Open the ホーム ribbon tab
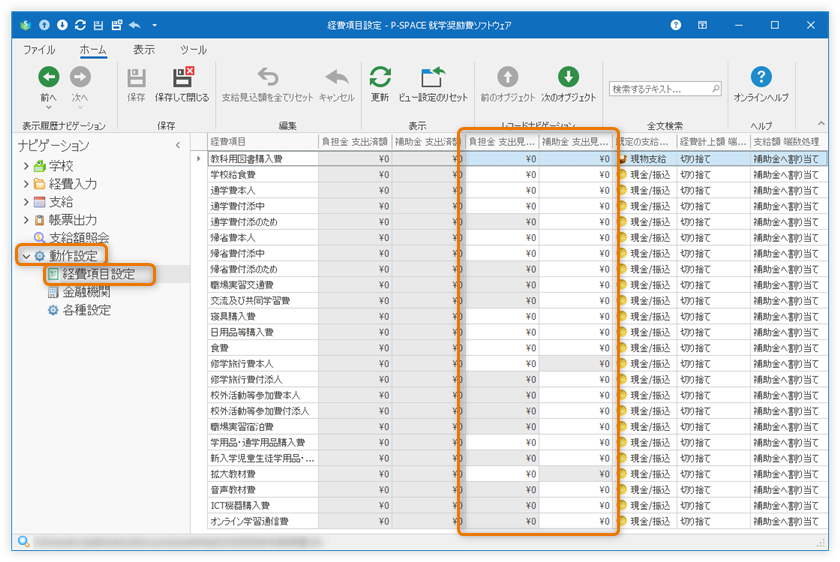Image resolution: width=840 pixels, height=562 pixels. click(x=93, y=50)
